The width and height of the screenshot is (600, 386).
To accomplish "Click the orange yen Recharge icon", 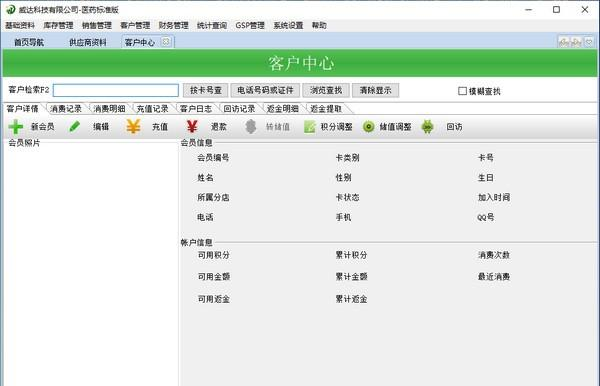I will click(133, 127).
